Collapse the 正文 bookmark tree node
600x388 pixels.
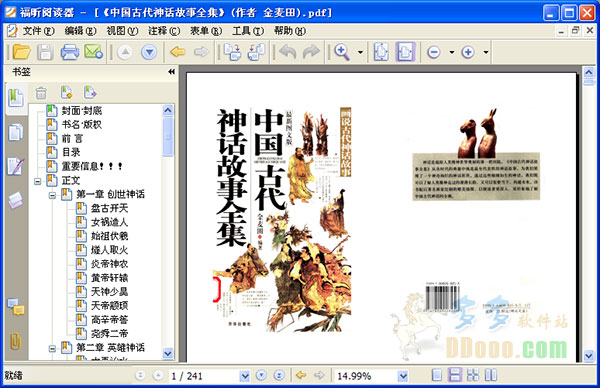pos(38,181)
